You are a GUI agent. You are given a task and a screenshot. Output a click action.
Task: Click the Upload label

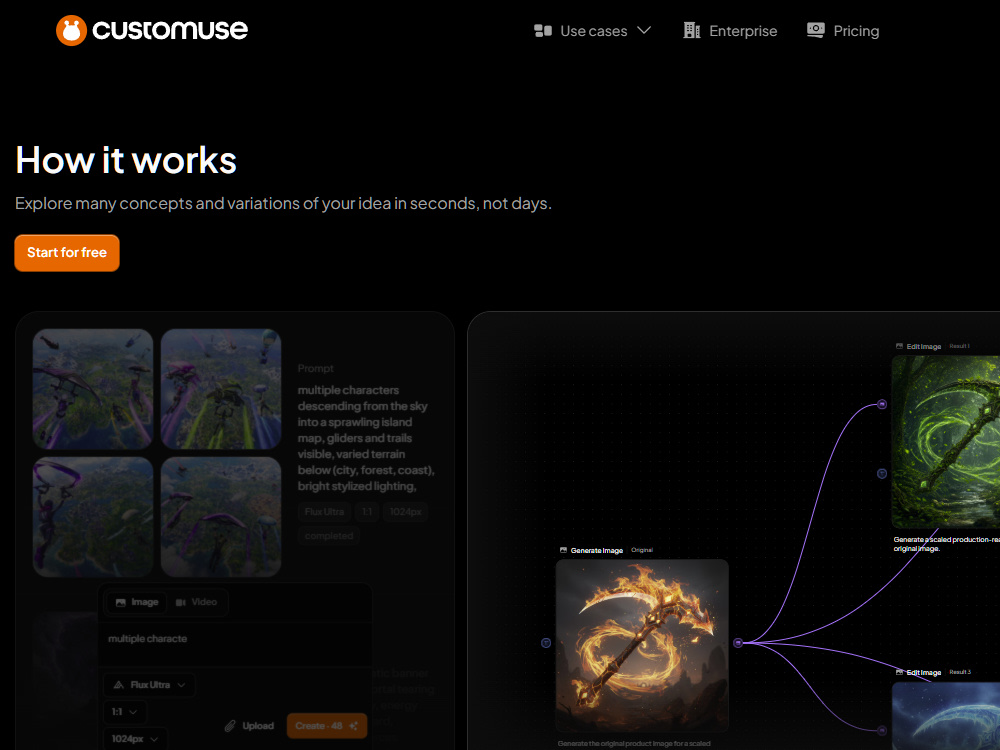[x=258, y=726]
